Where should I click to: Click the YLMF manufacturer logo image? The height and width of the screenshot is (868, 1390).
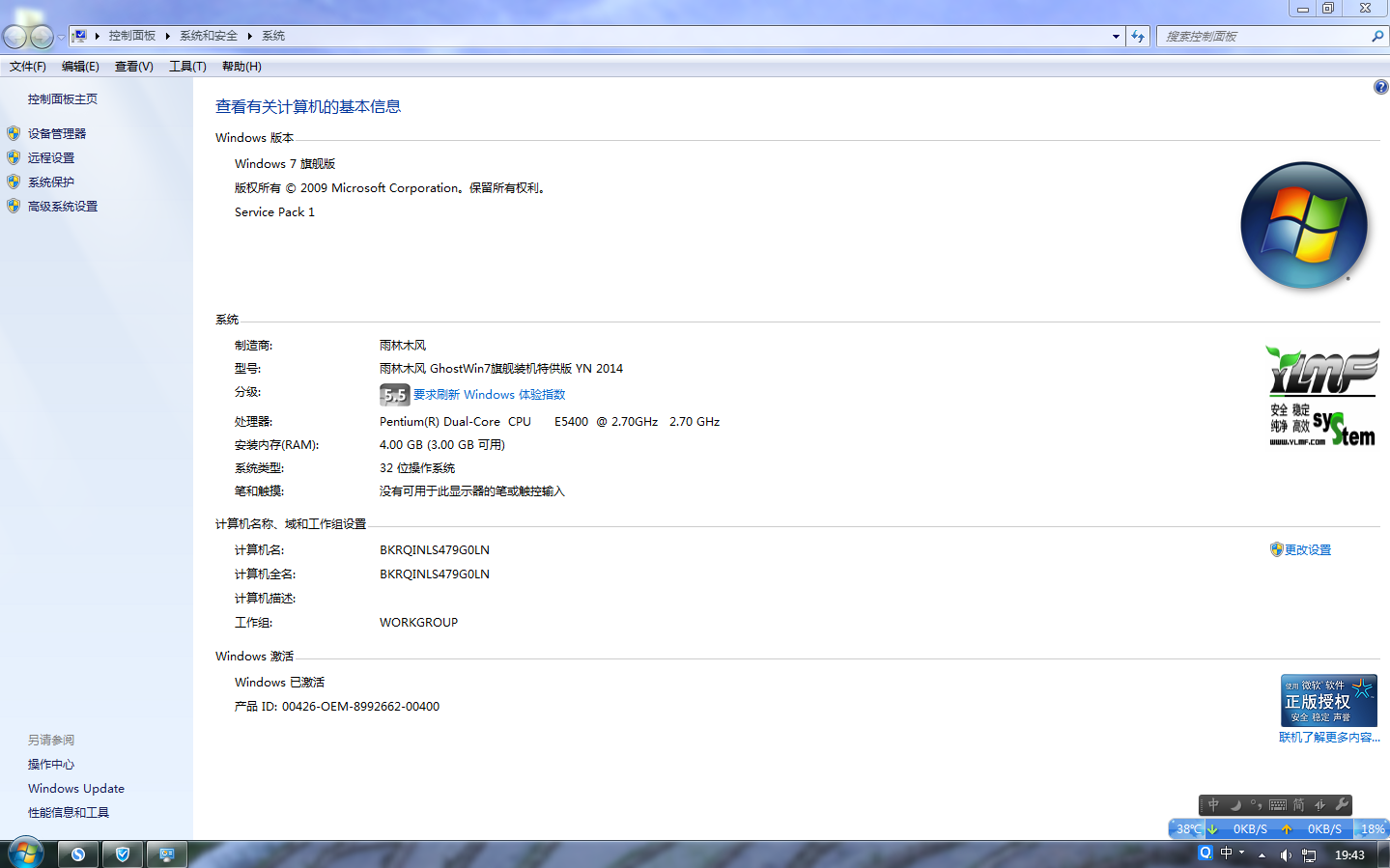point(1322,397)
